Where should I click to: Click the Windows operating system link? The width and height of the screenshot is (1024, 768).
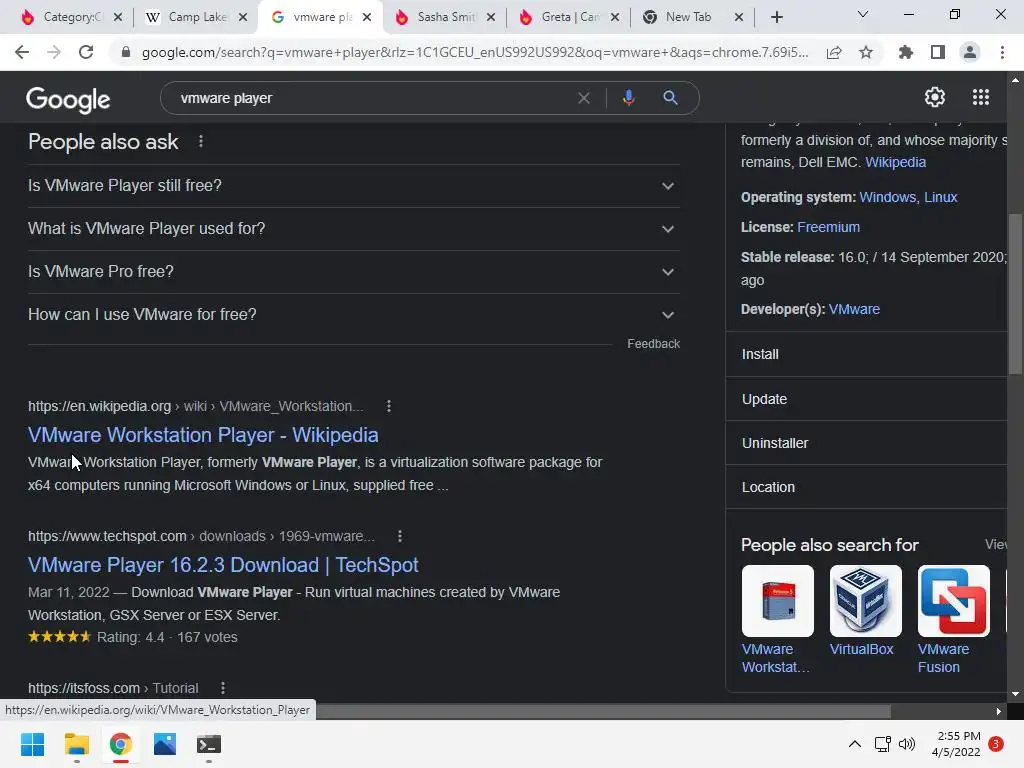[x=888, y=197]
